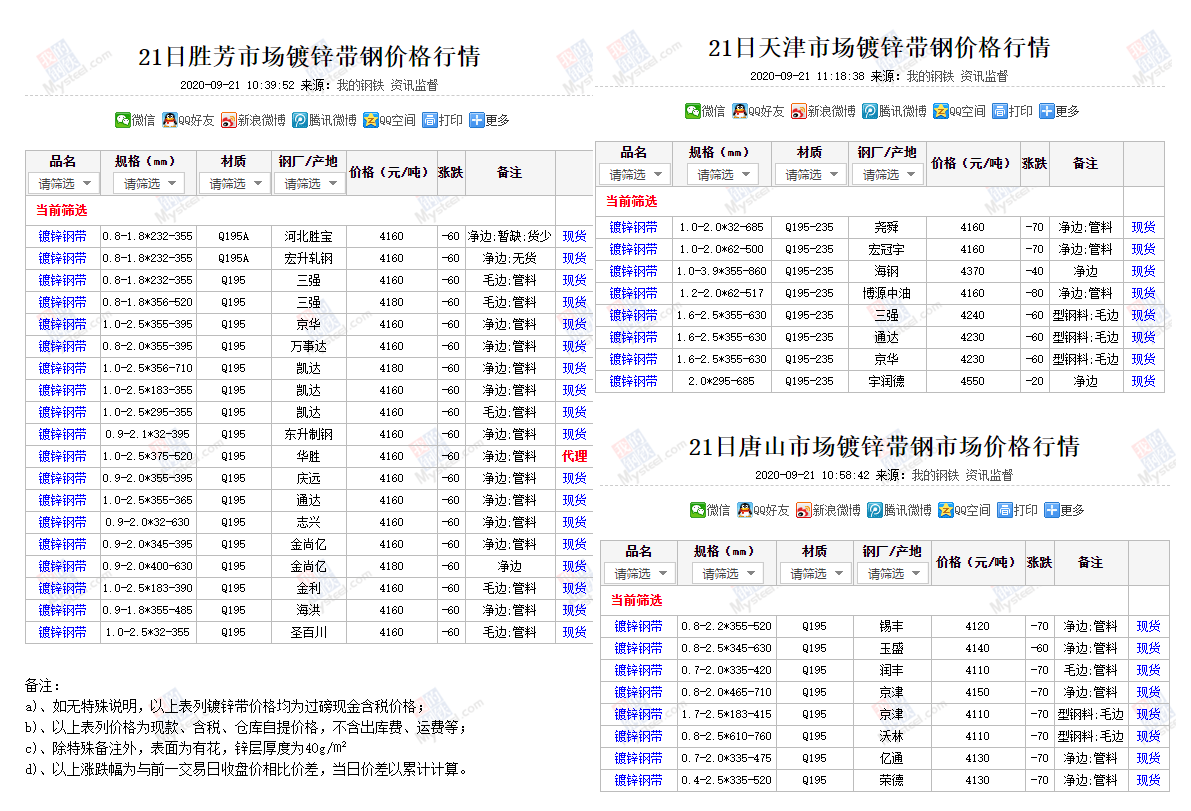Share Tangshan article to Sina Weibo icon

(804, 510)
